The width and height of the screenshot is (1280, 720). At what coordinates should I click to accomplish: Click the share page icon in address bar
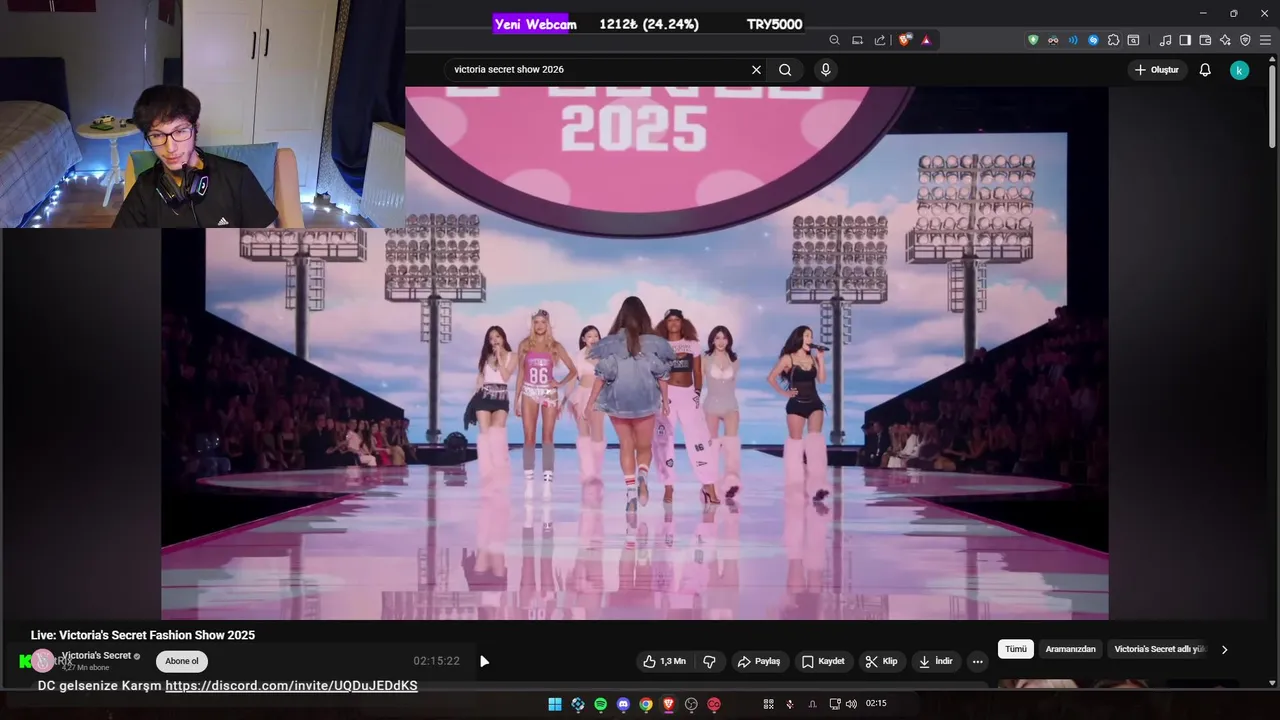click(880, 40)
